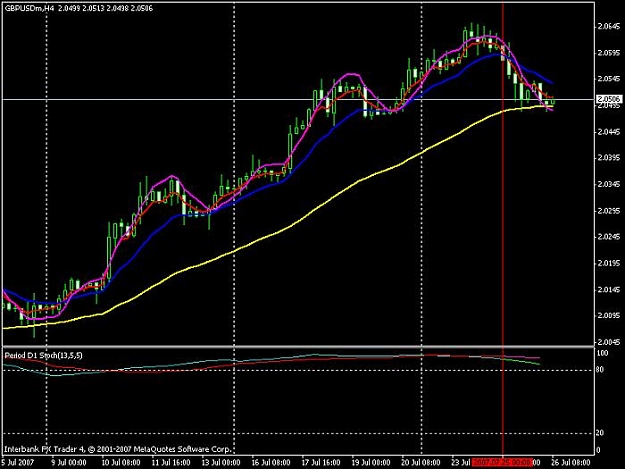Image resolution: width=625 pixels, height=469 pixels.
Task: Click the 13 Jul 00:00 time label
Action: pos(221,463)
